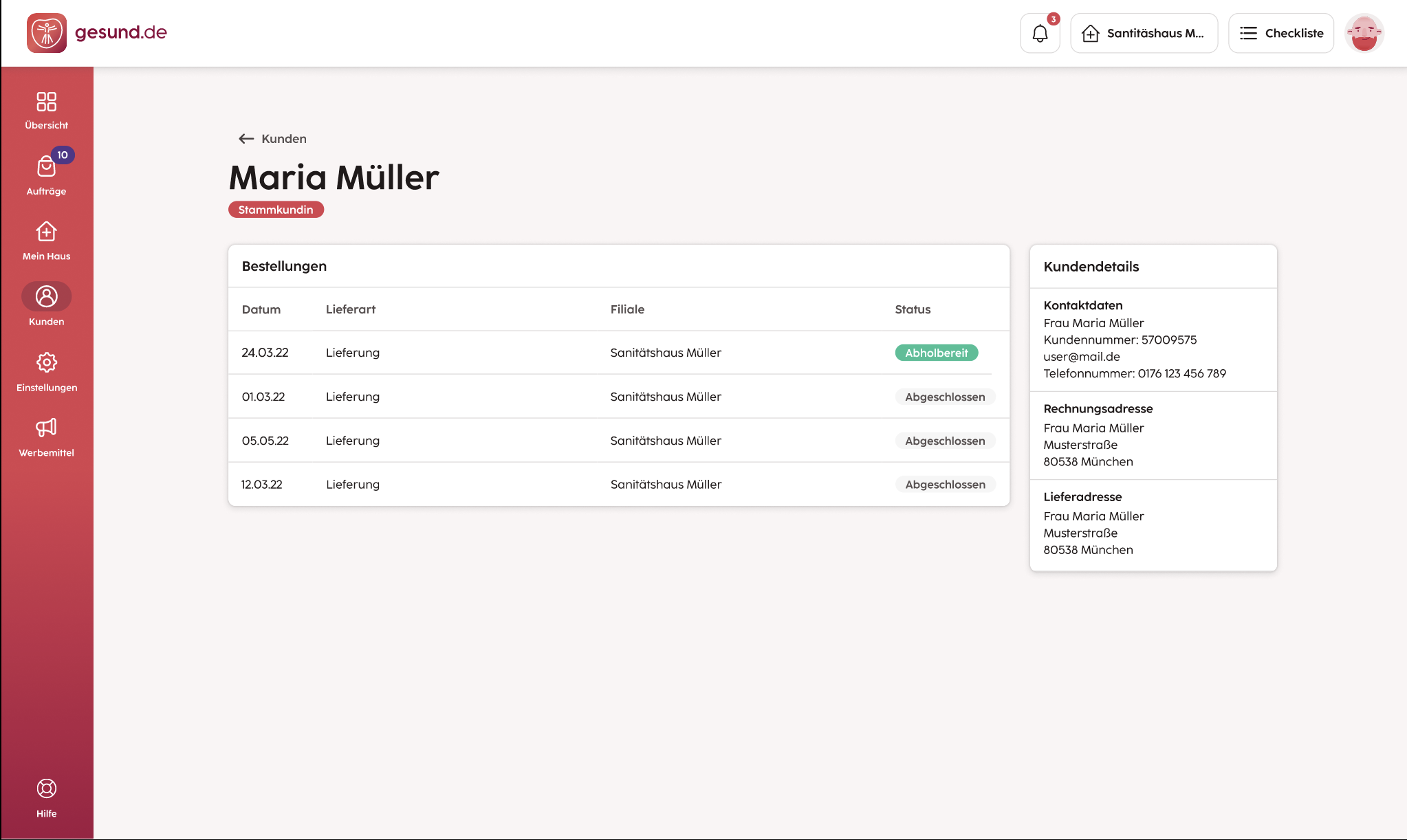Click the back arrow next to Kunden
Viewport: 1407px width, 840px height.
246,139
